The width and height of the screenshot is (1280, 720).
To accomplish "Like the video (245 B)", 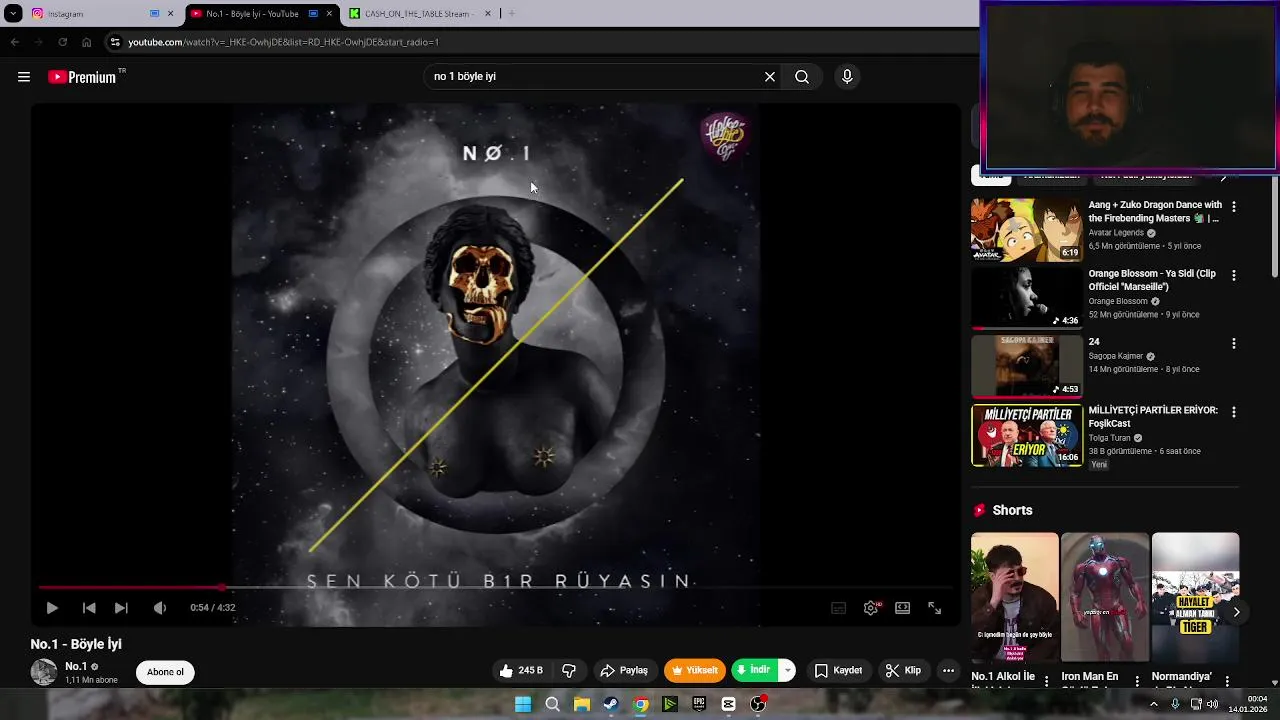I will [x=522, y=671].
